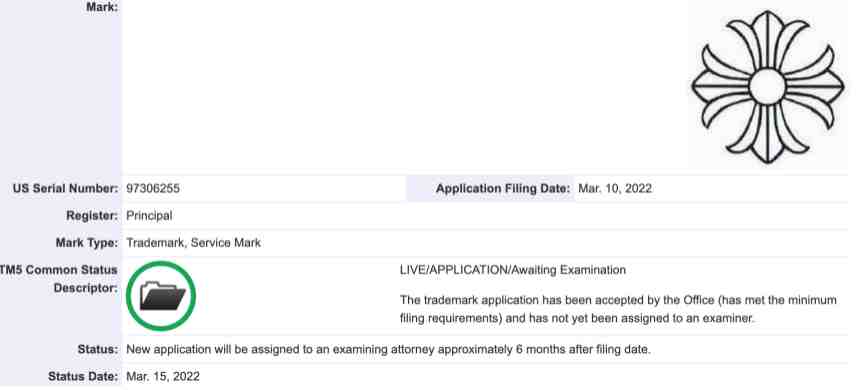Click the Principal register value
This screenshot has height=390, width=858.
(x=149, y=216)
